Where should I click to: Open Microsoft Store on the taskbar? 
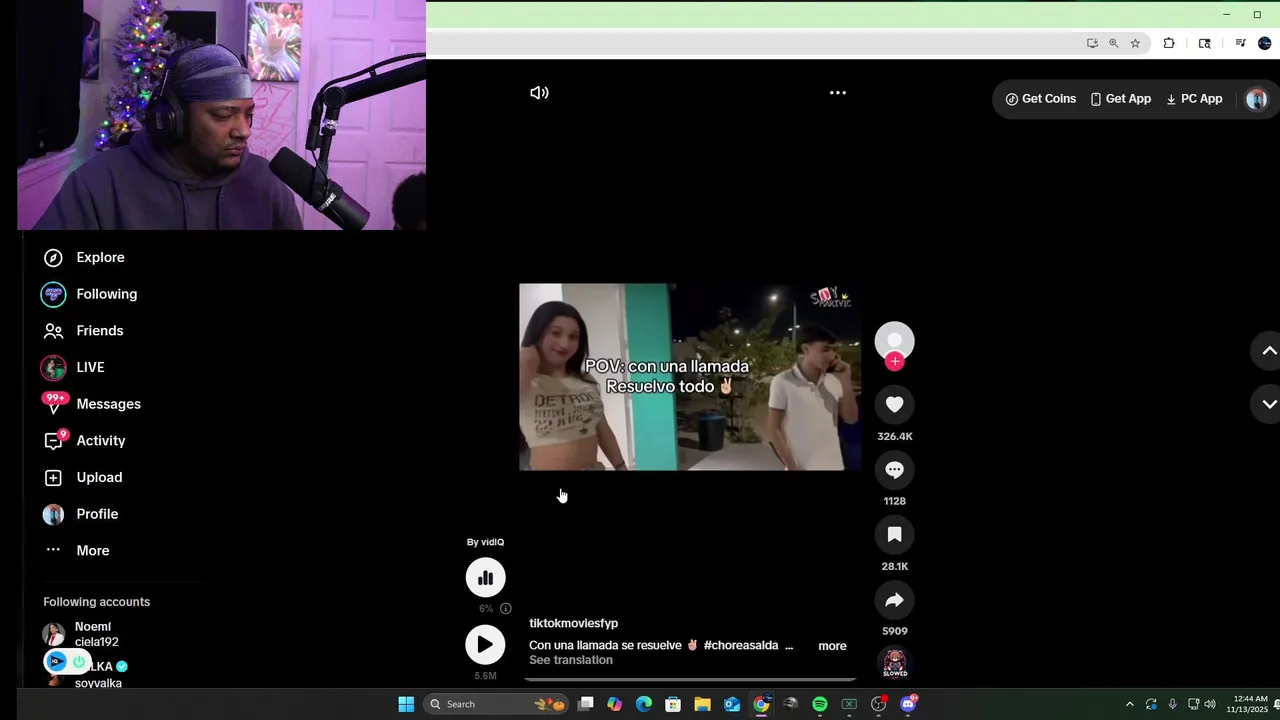tap(673, 704)
